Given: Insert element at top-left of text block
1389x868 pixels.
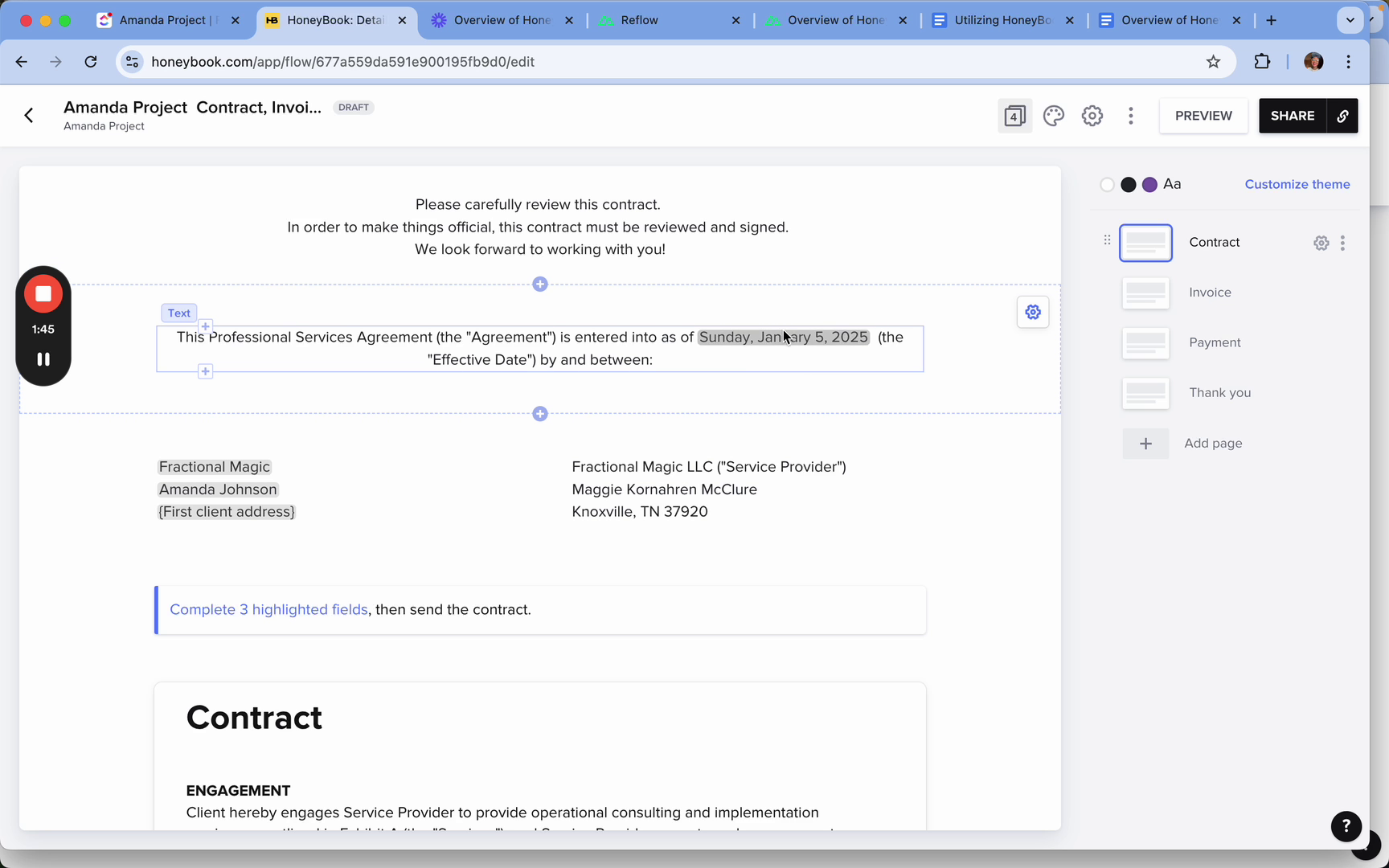Looking at the screenshot, I should pyautogui.click(x=206, y=326).
